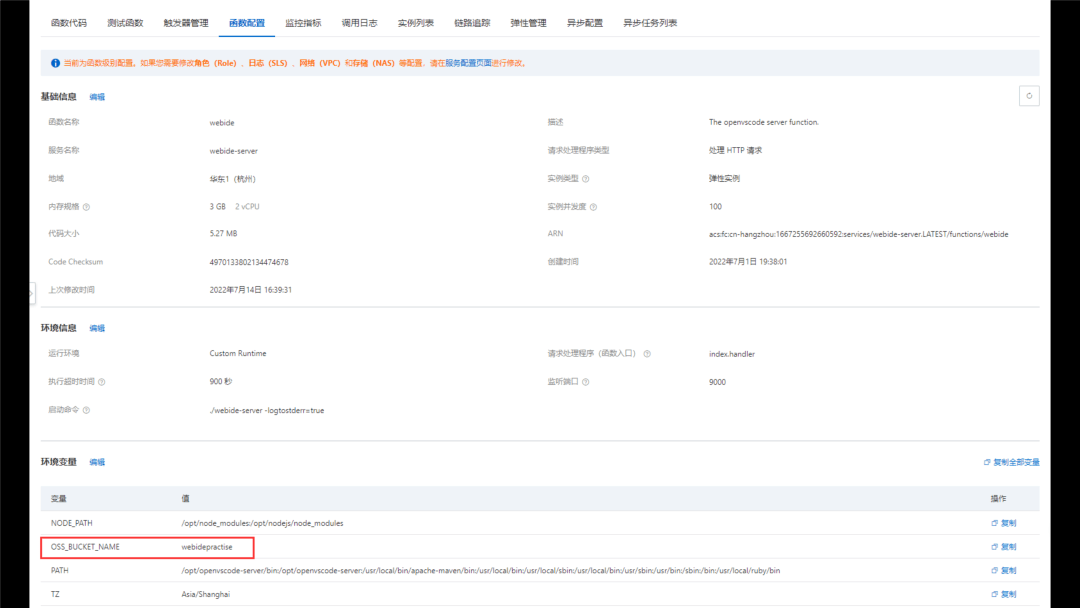Click the creation time 2022年7月1日 19:38:01

click(x=748, y=262)
